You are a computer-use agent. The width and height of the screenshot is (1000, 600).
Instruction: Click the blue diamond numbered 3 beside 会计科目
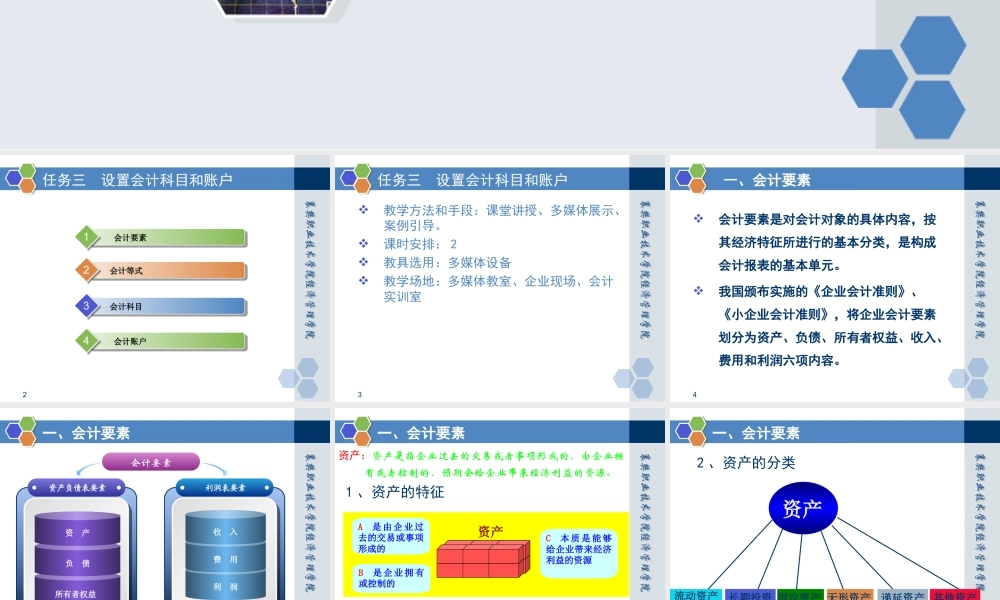[x=88, y=306]
